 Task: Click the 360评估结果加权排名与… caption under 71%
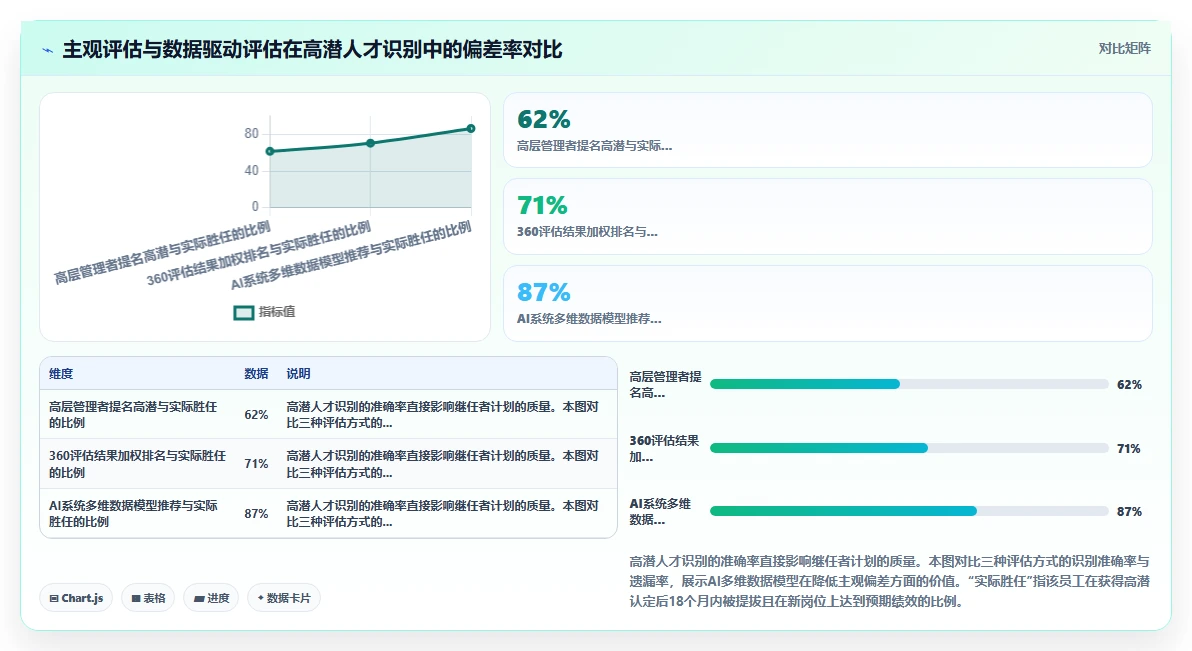[x=587, y=232]
